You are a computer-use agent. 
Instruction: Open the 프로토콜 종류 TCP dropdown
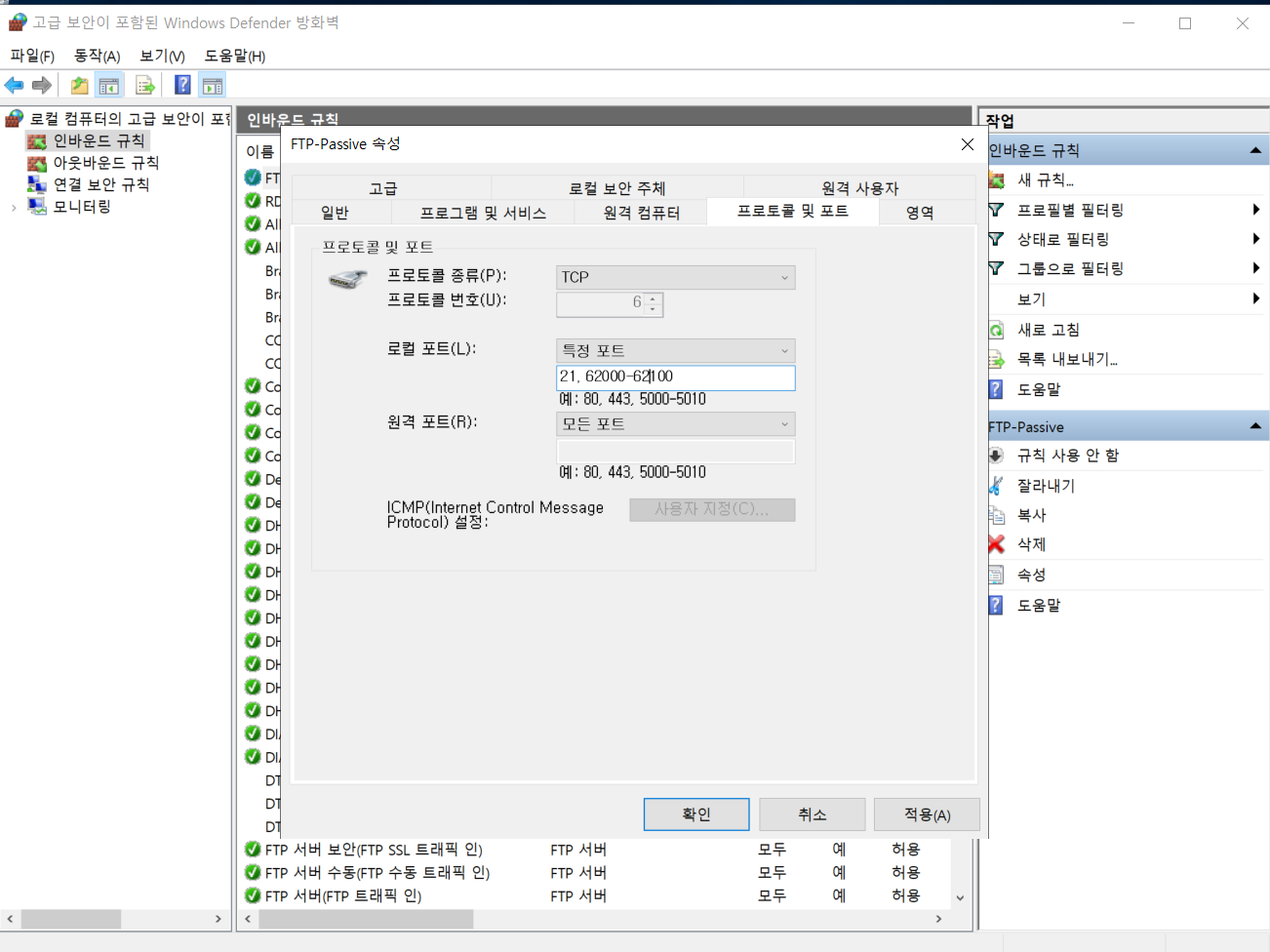pos(676,277)
